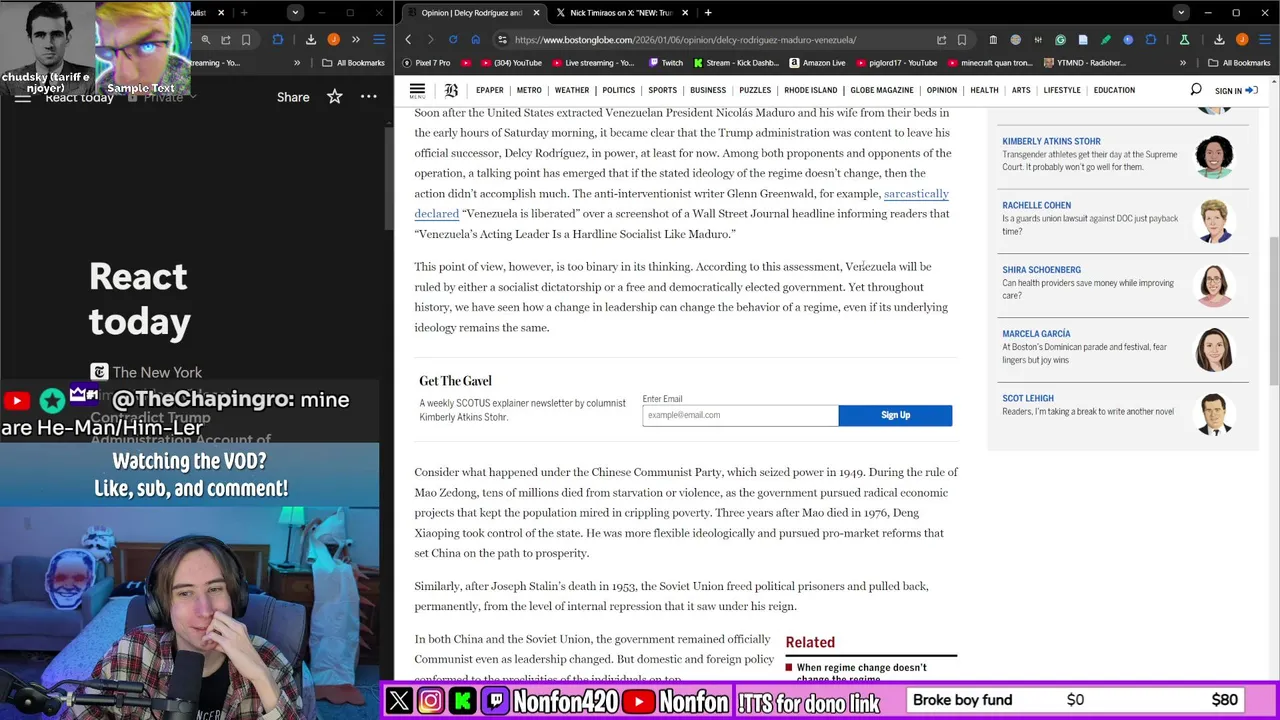Open the piglord17 - YouTube bookmark

click(896, 63)
